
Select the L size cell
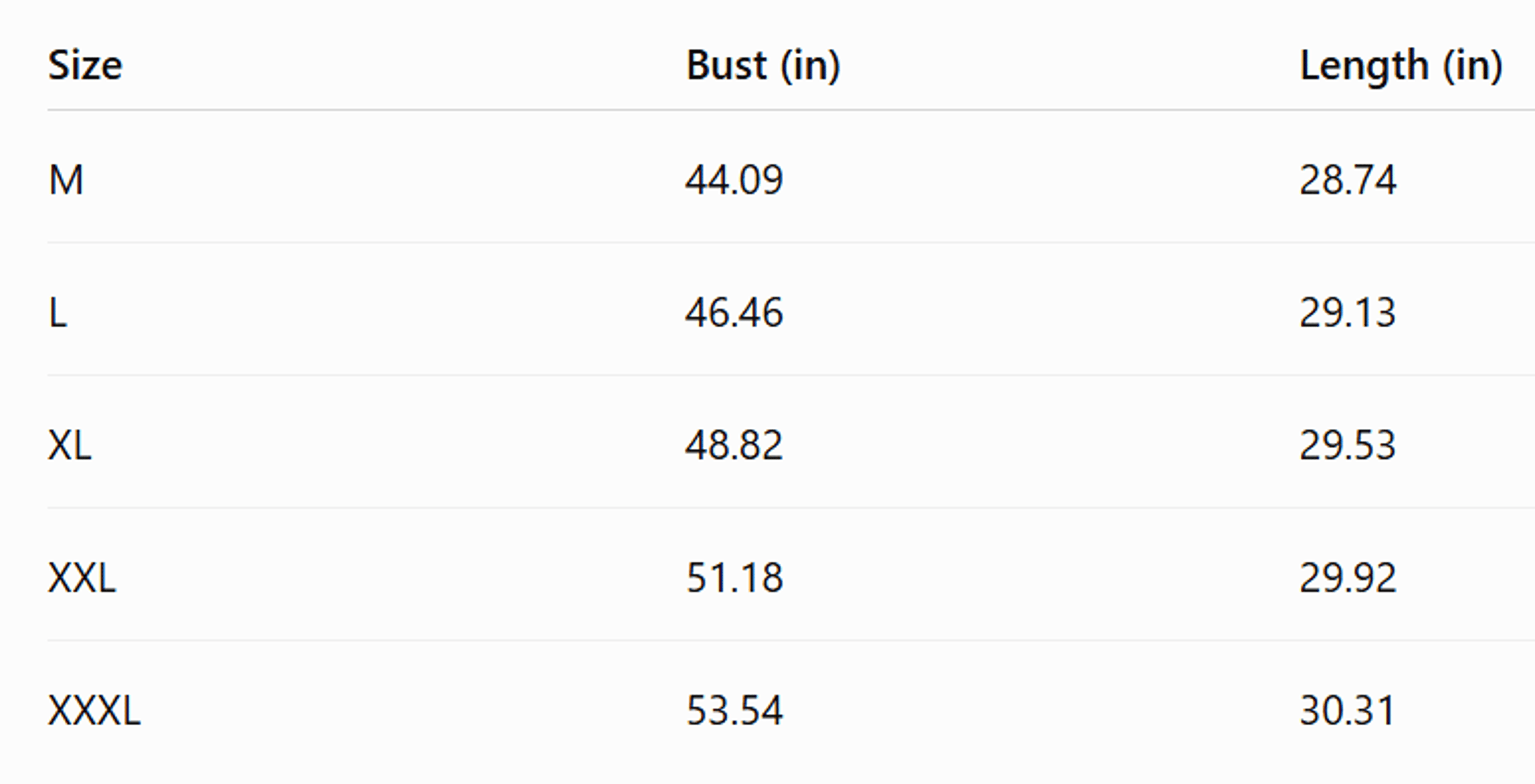point(58,313)
